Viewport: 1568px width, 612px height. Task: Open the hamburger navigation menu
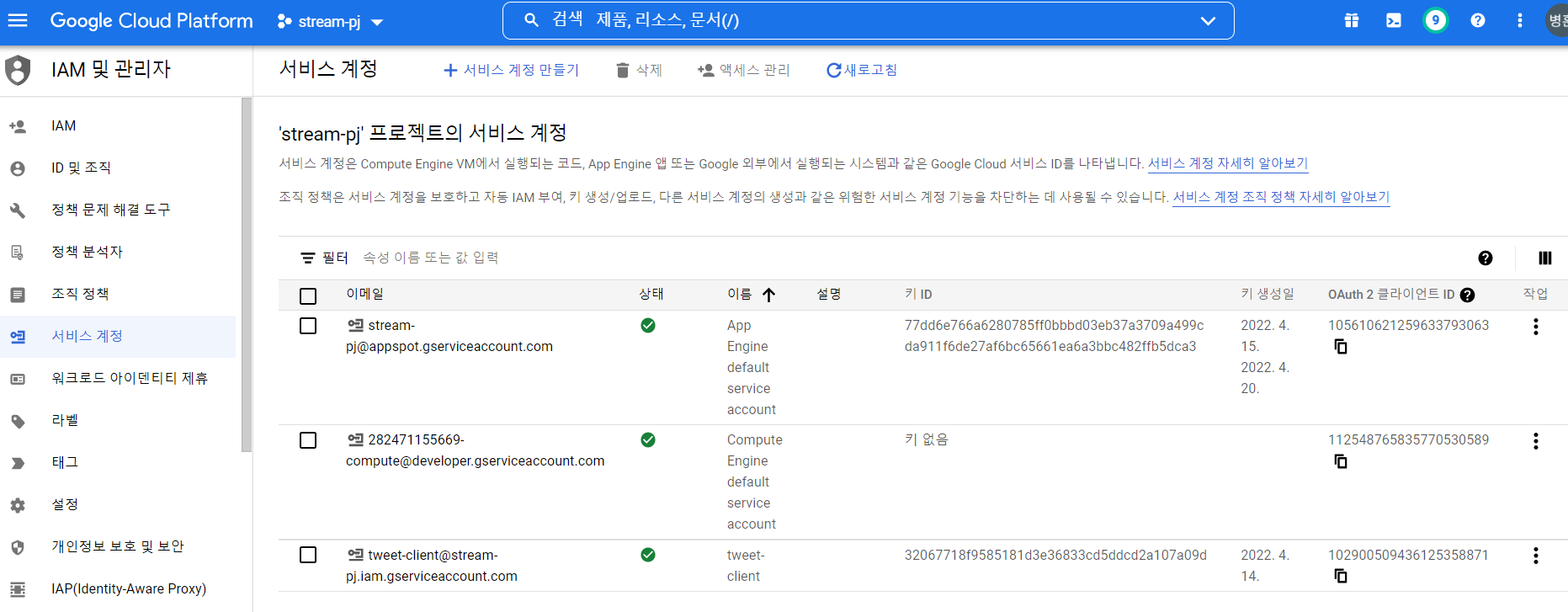pos(18,20)
